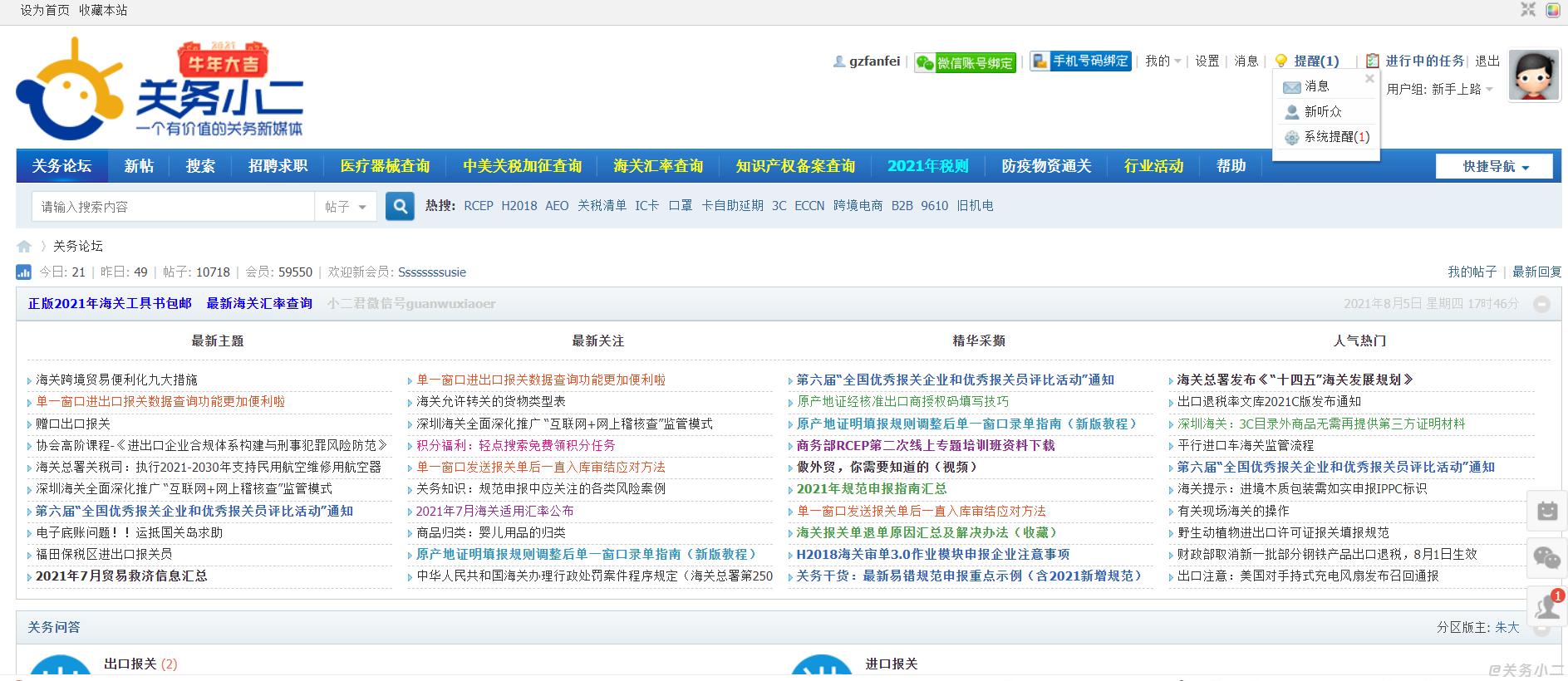Open the 快捷导航 dropdown
This screenshot has height=681, width=1568.
[x=1494, y=166]
